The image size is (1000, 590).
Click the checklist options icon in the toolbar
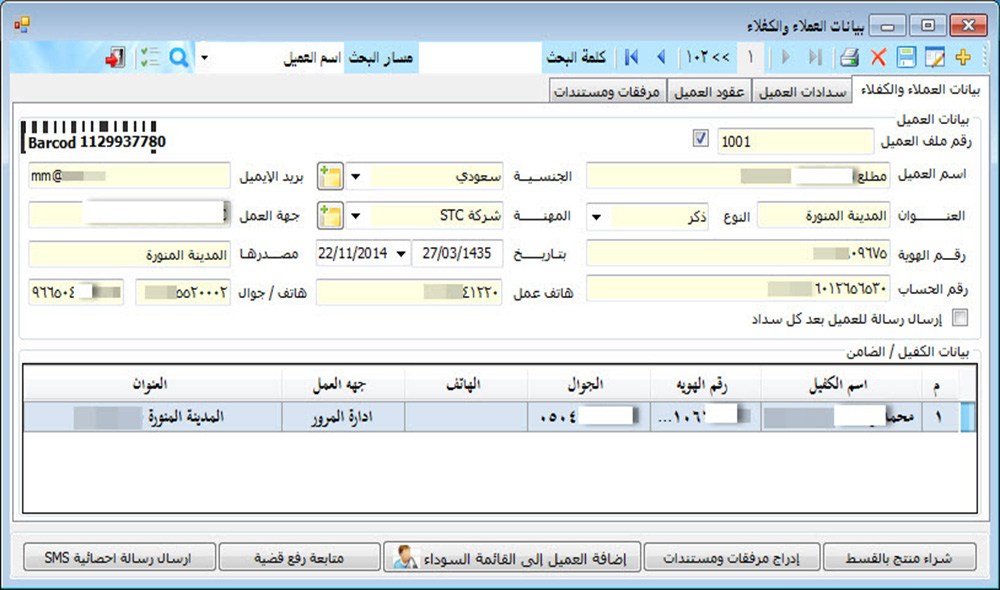click(150, 58)
